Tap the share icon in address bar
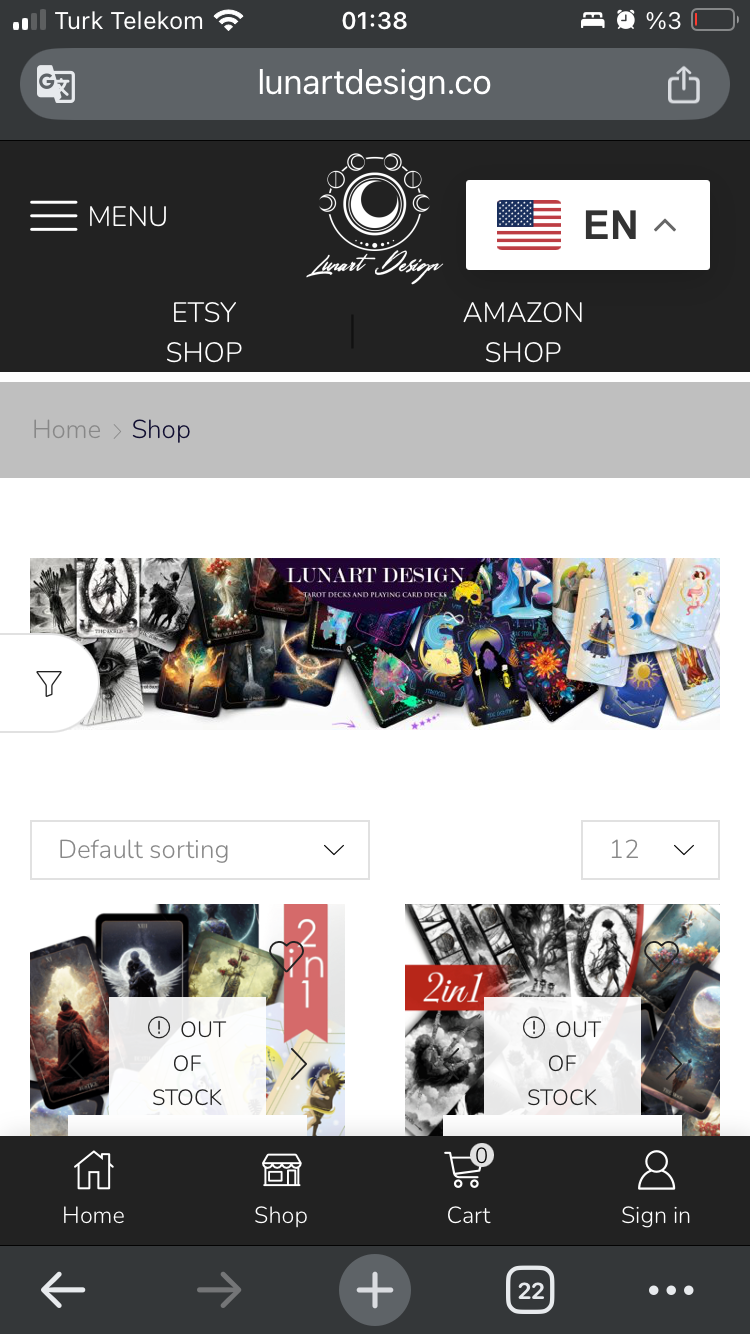Image resolution: width=750 pixels, height=1334 pixels. [683, 83]
